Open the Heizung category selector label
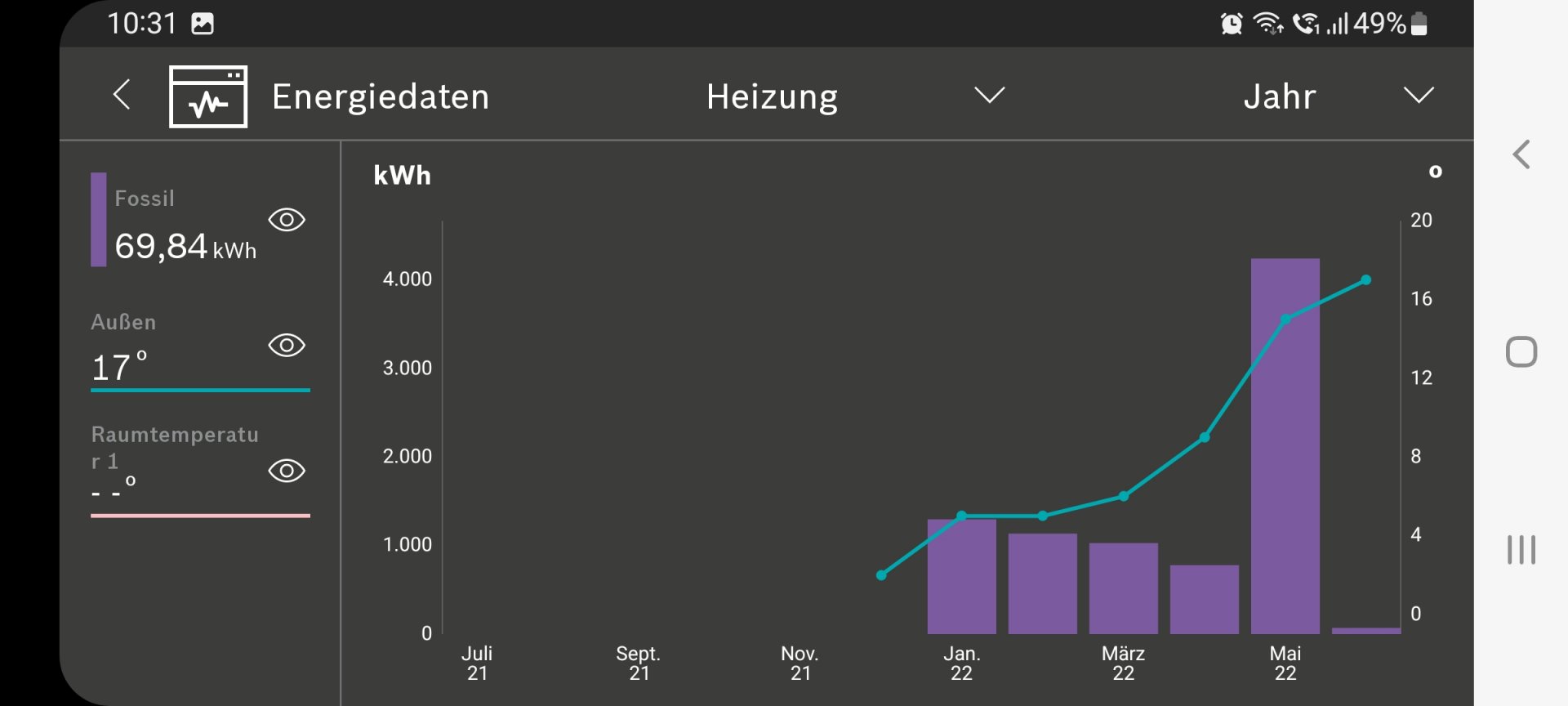Viewport: 1568px width, 706px height. point(772,96)
